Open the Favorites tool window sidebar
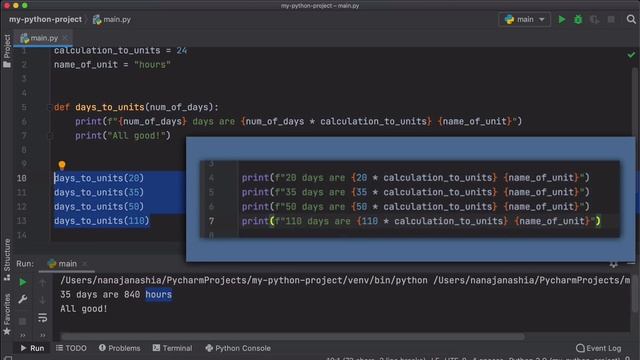Screen dimensions: 640x360 pyautogui.click(x=7, y=314)
